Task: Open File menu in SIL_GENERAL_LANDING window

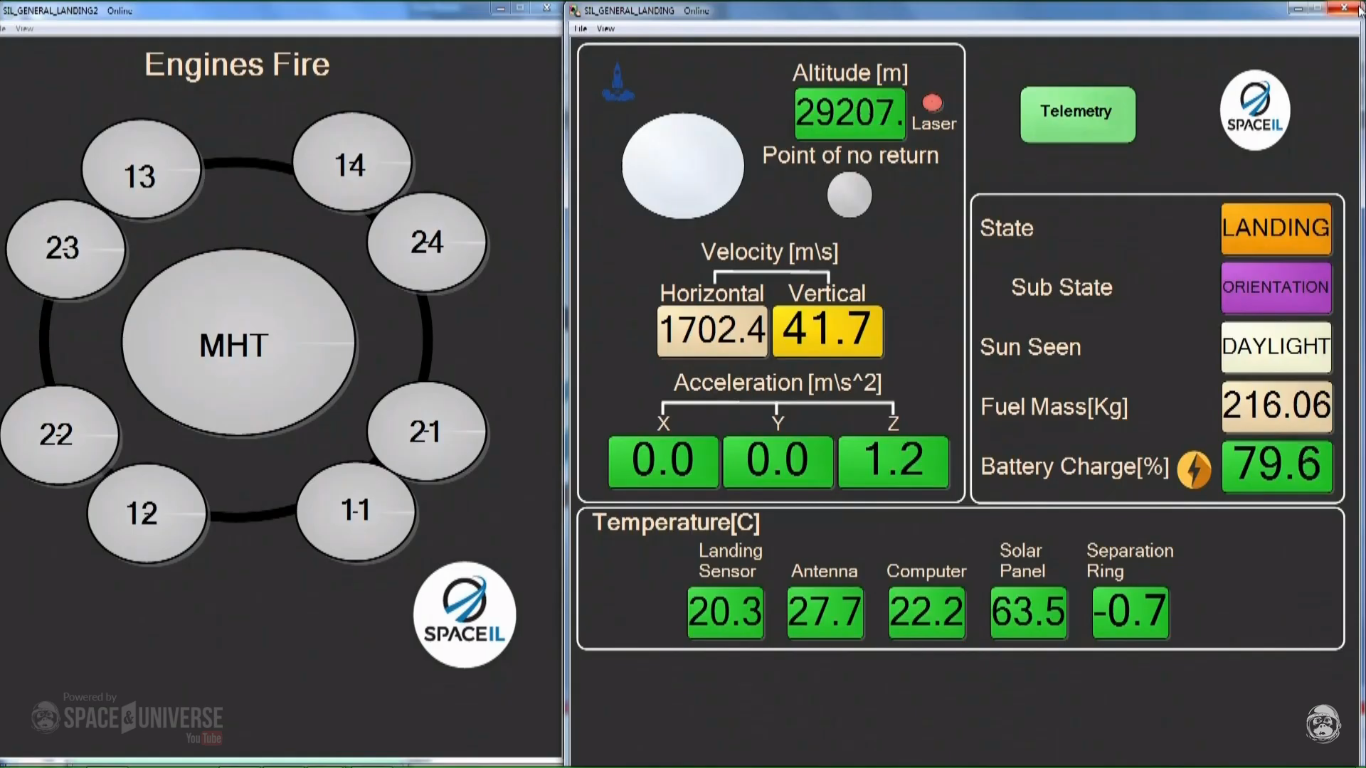Action: point(580,28)
